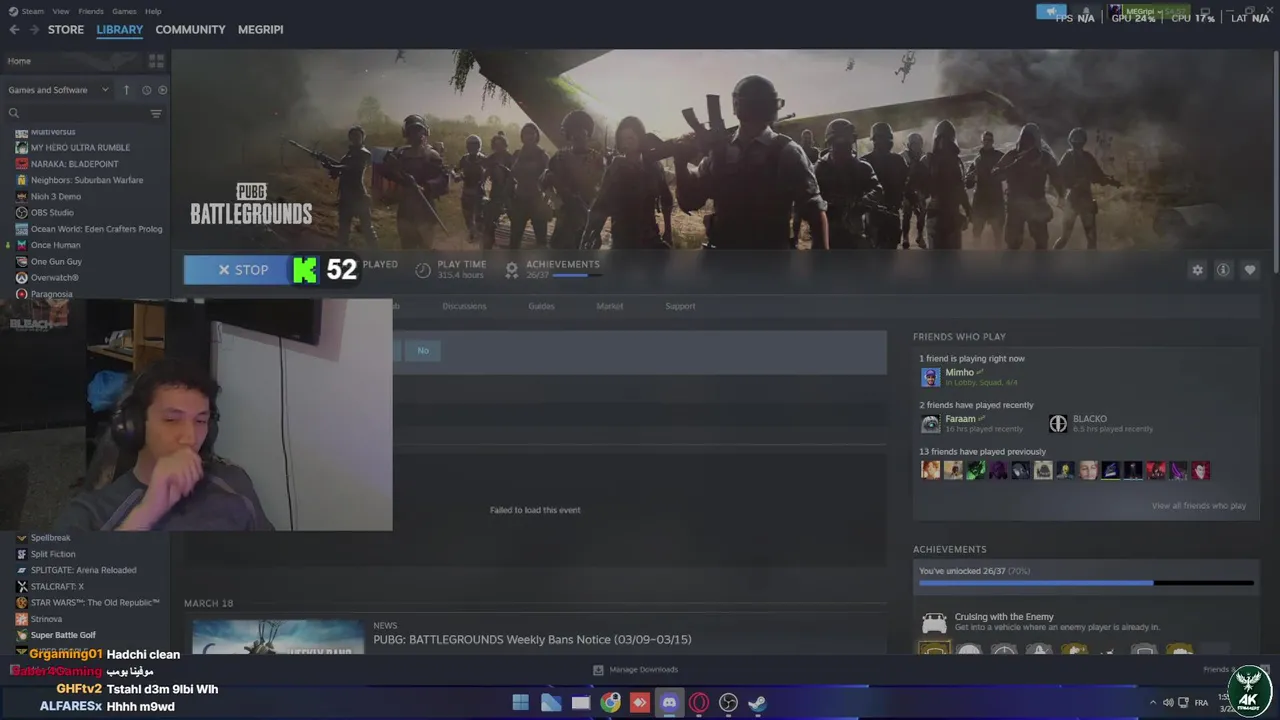The width and height of the screenshot is (1280, 720).
Task: Open the Steam menu
Action: pyautogui.click(x=33, y=11)
